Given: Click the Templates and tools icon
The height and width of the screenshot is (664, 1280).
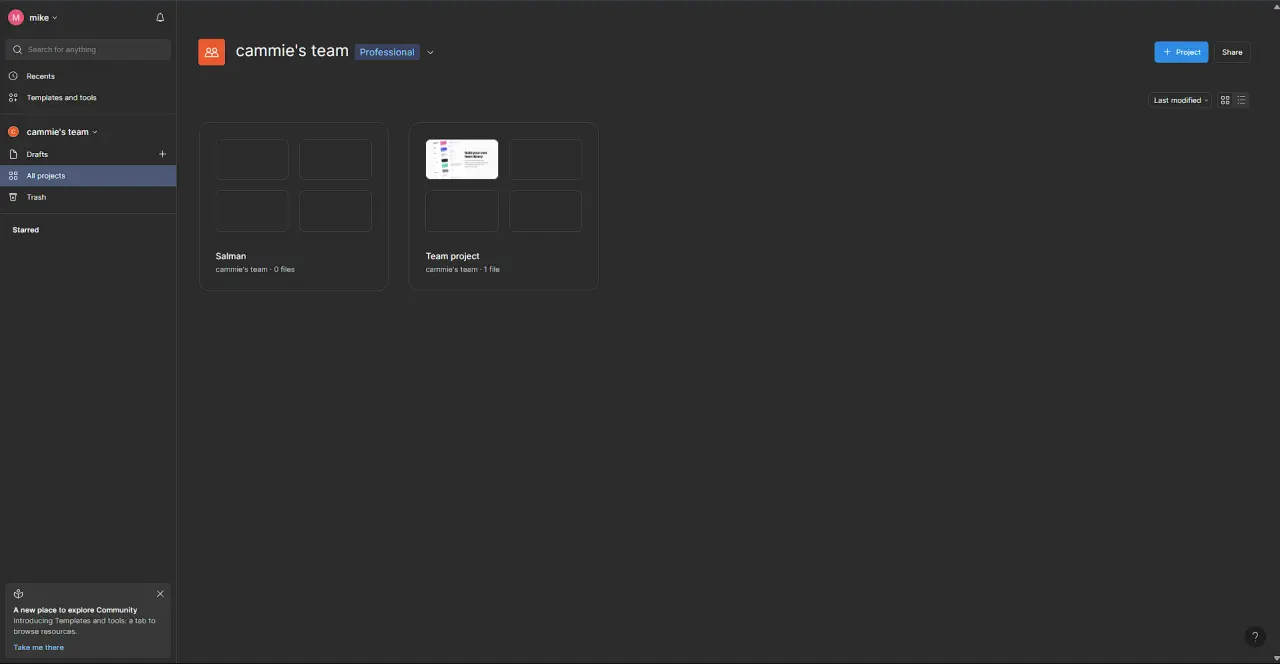Looking at the screenshot, I should 13,98.
